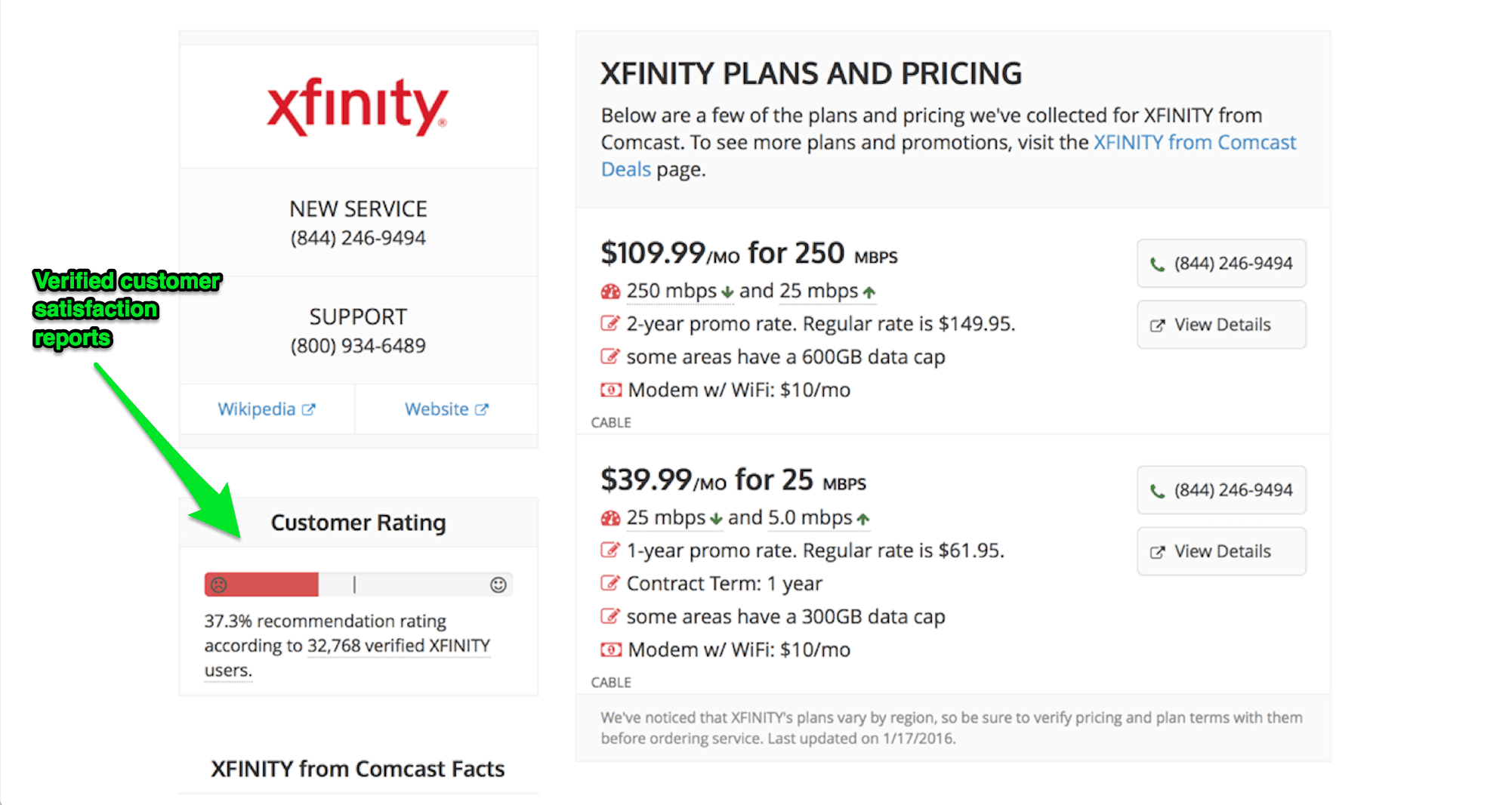
Task: Click the happy face icon on rating bar
Action: click(498, 584)
